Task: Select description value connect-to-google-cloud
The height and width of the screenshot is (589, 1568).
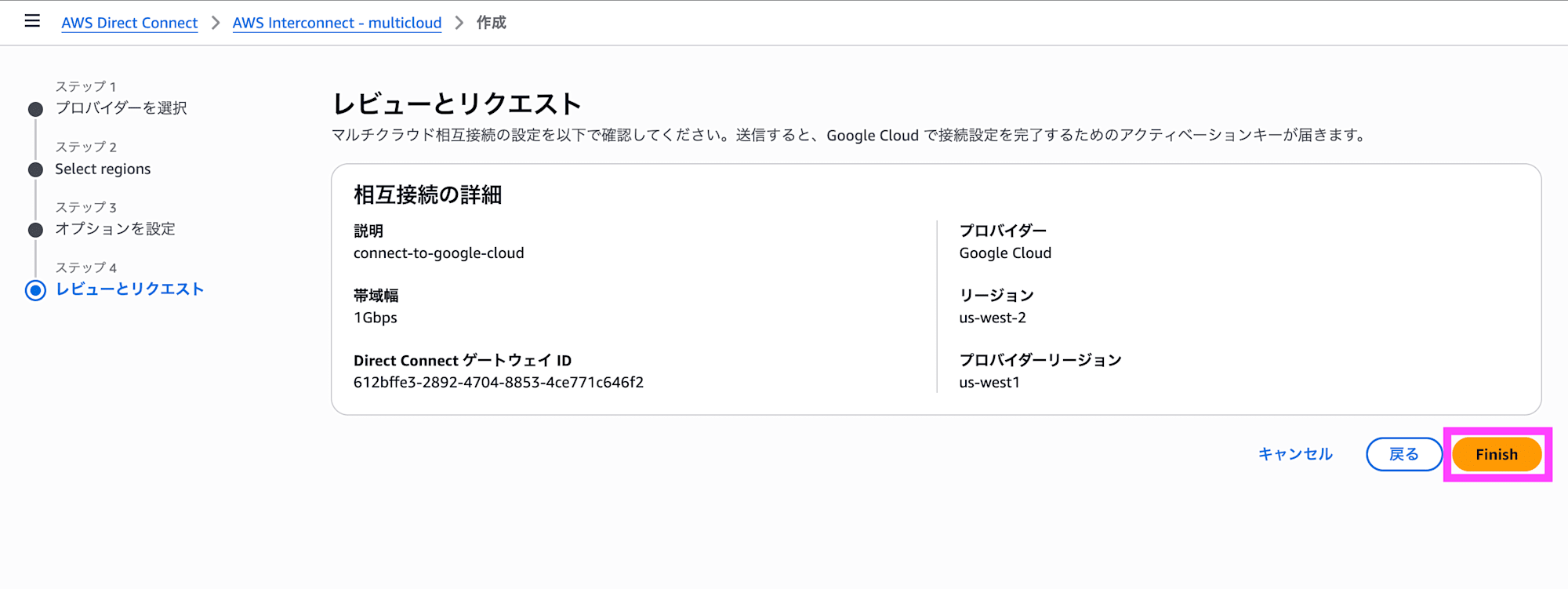Action: pyautogui.click(x=439, y=253)
